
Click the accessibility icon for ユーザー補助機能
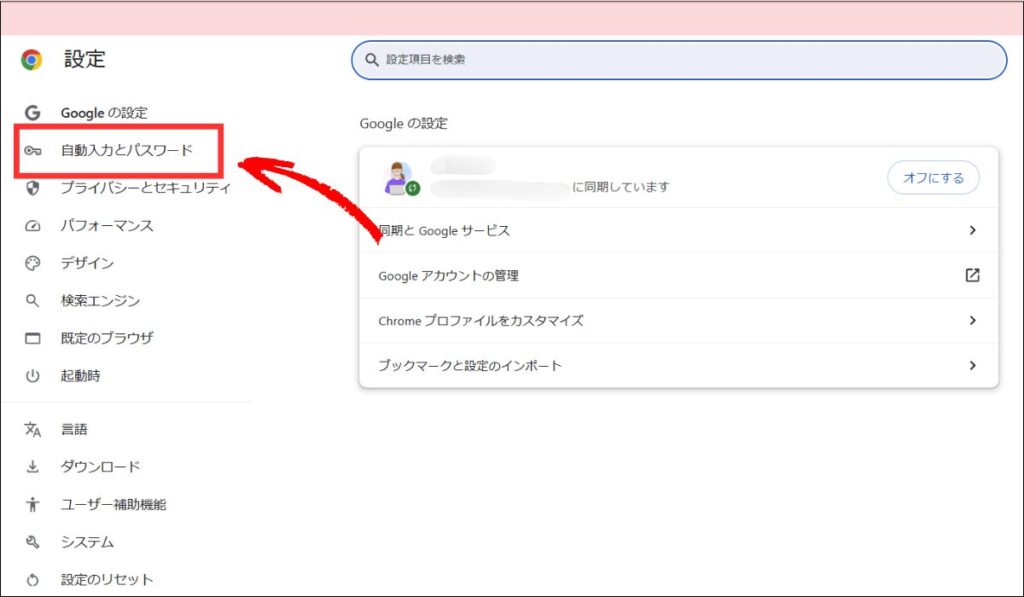[x=33, y=504]
